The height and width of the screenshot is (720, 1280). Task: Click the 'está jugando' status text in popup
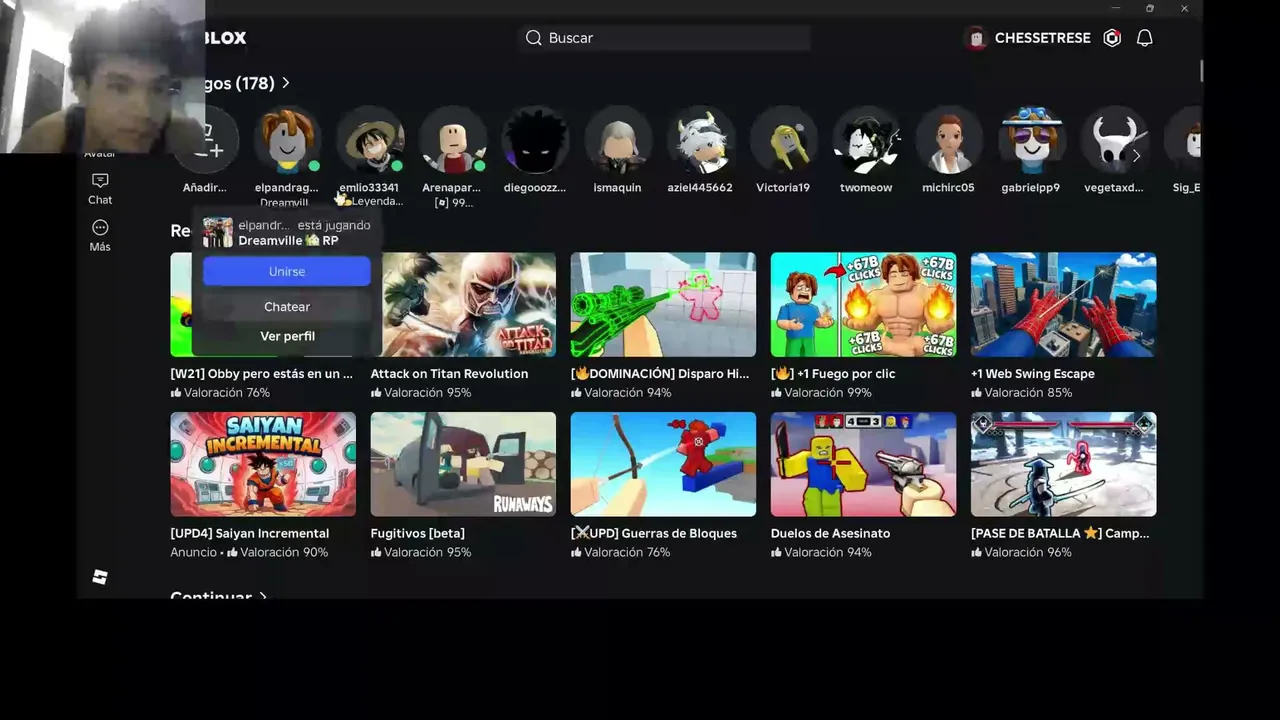334,226
